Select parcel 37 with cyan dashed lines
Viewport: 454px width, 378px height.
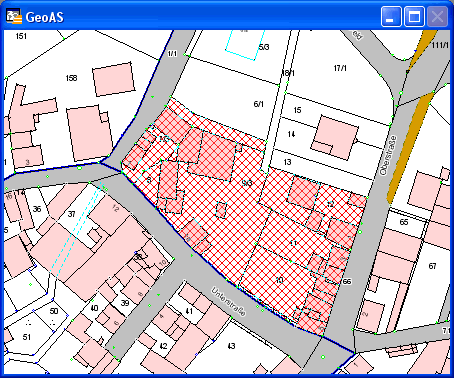coord(71,214)
